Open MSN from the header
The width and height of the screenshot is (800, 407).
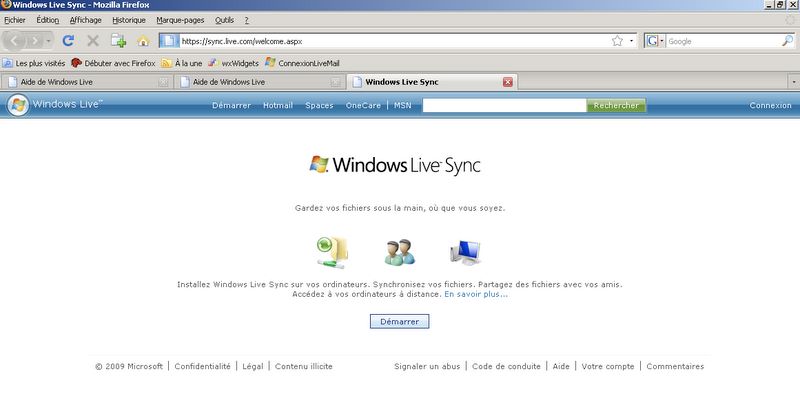(x=403, y=106)
